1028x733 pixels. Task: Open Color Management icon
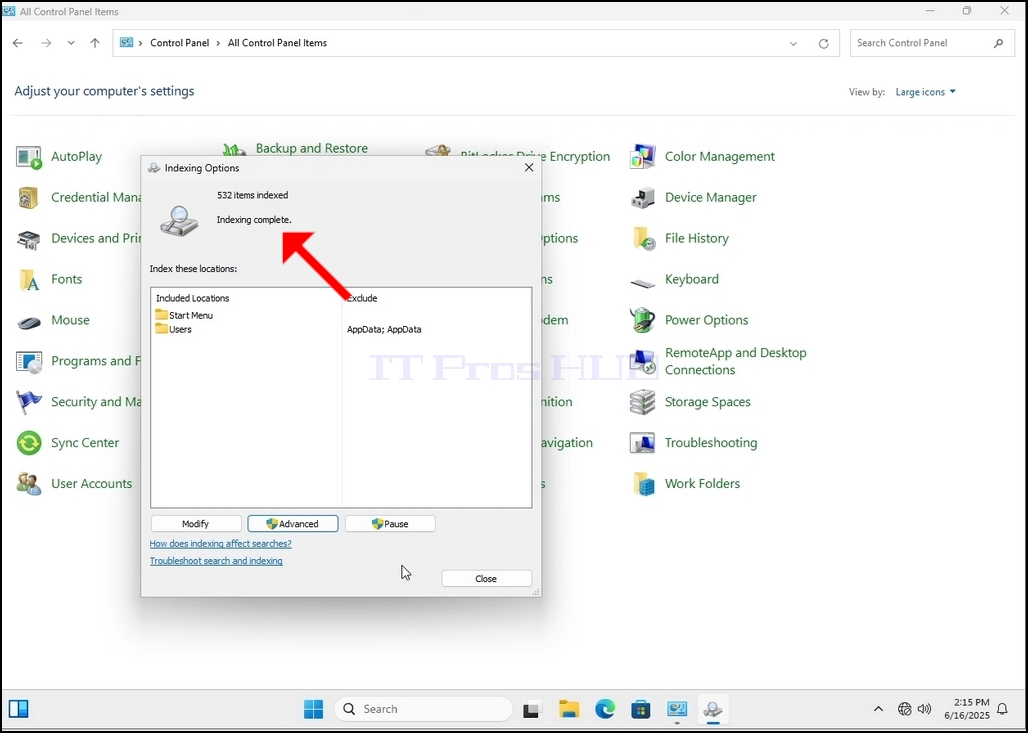coord(642,157)
